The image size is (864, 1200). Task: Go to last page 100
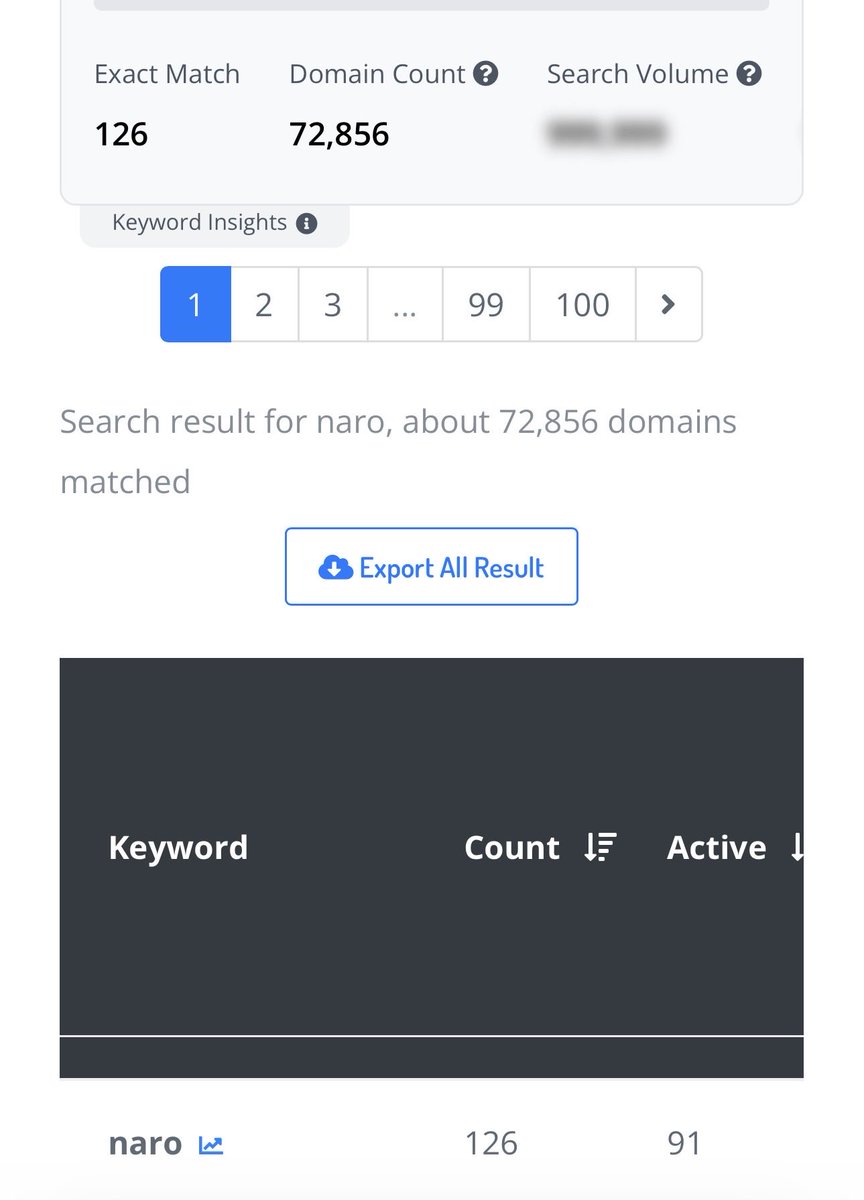582,304
